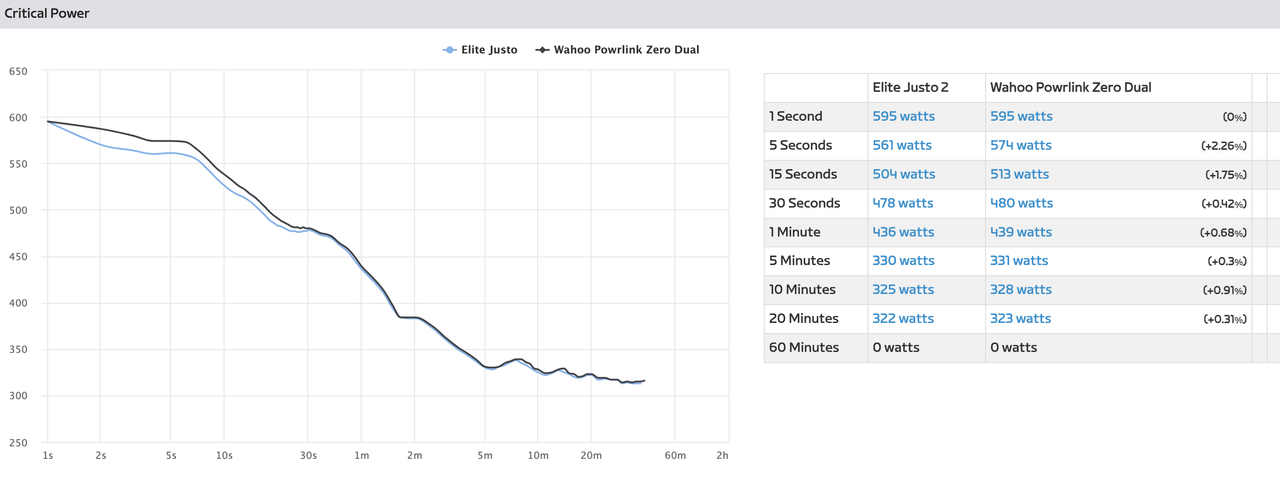Toggle Wahoo Powrlink Zero Dual legend series
This screenshot has width=1280, height=482.
618,50
